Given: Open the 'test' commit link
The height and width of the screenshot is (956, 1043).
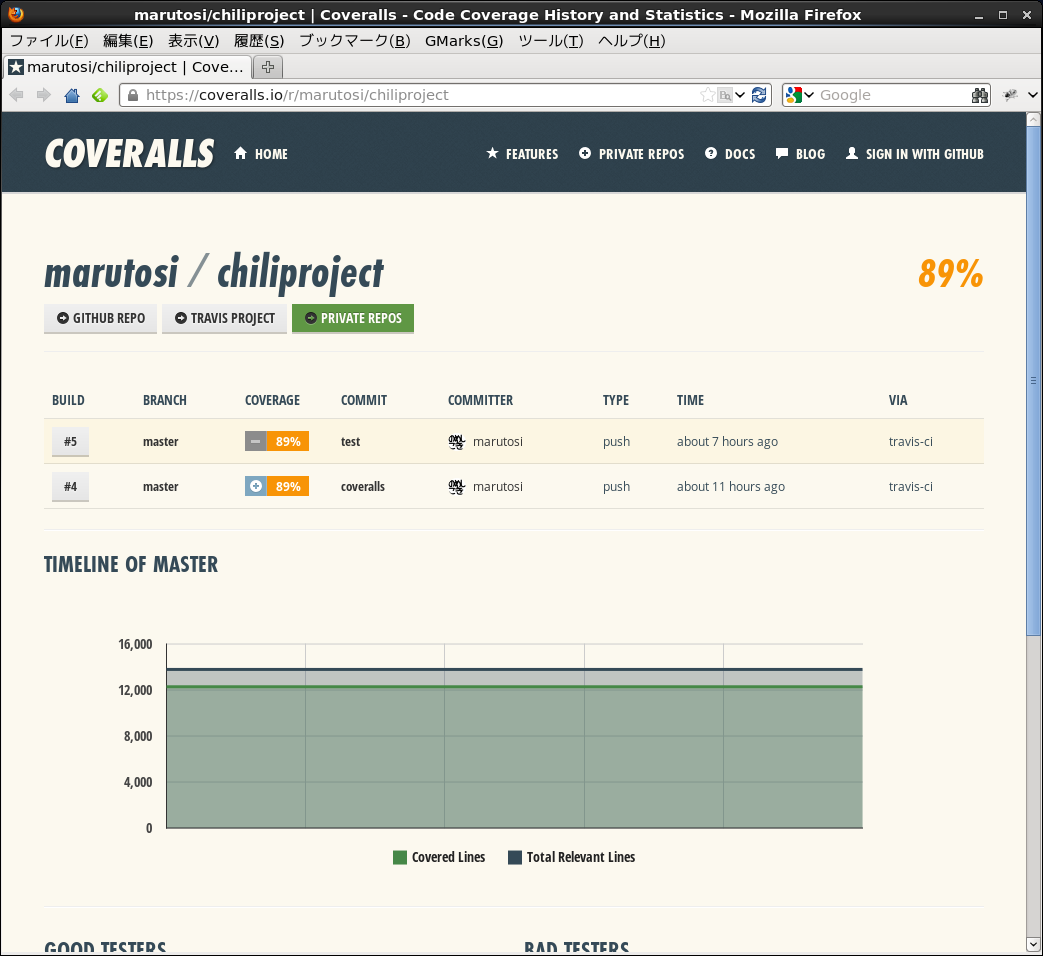Looking at the screenshot, I should [x=351, y=442].
